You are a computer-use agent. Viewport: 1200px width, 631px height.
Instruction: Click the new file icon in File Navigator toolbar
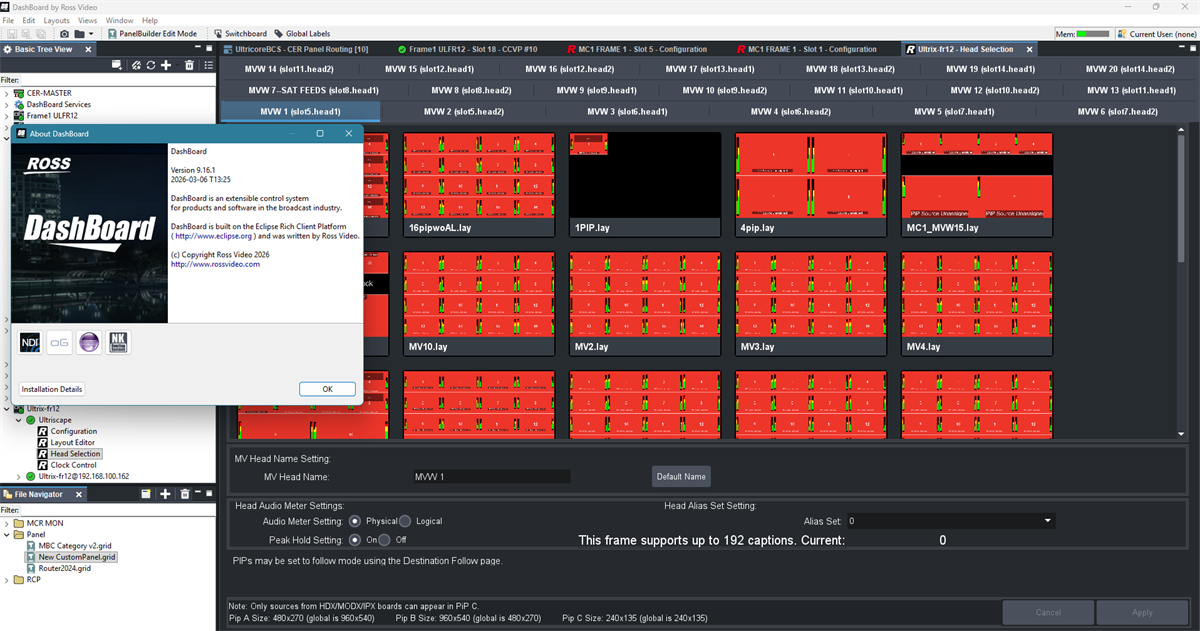tap(146, 494)
